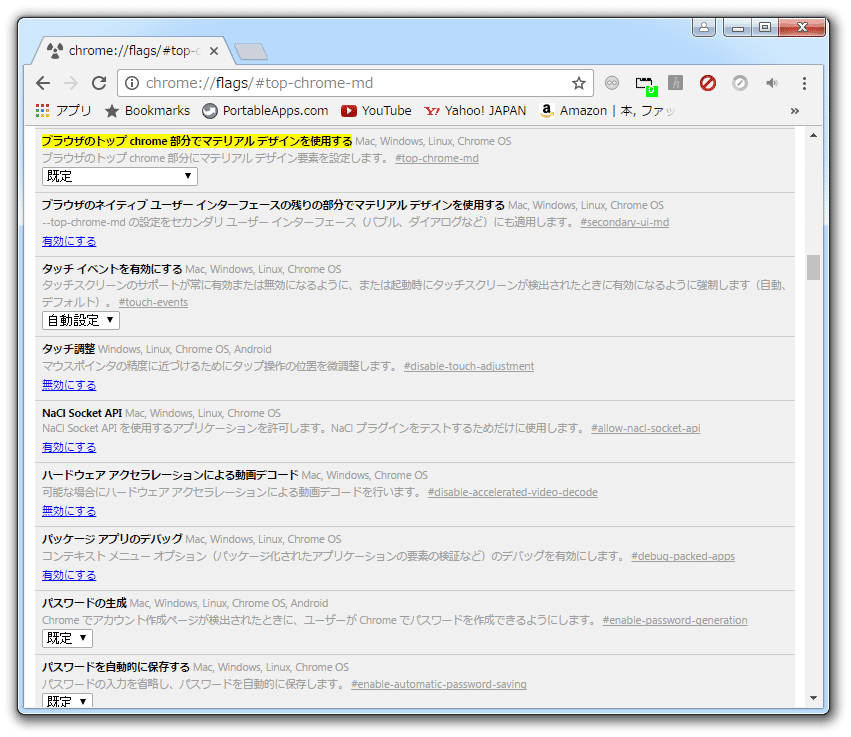The height and width of the screenshot is (737, 851).
Task: Click the #disable-accelerated-video-decode anchor link
Action: [x=512, y=492]
